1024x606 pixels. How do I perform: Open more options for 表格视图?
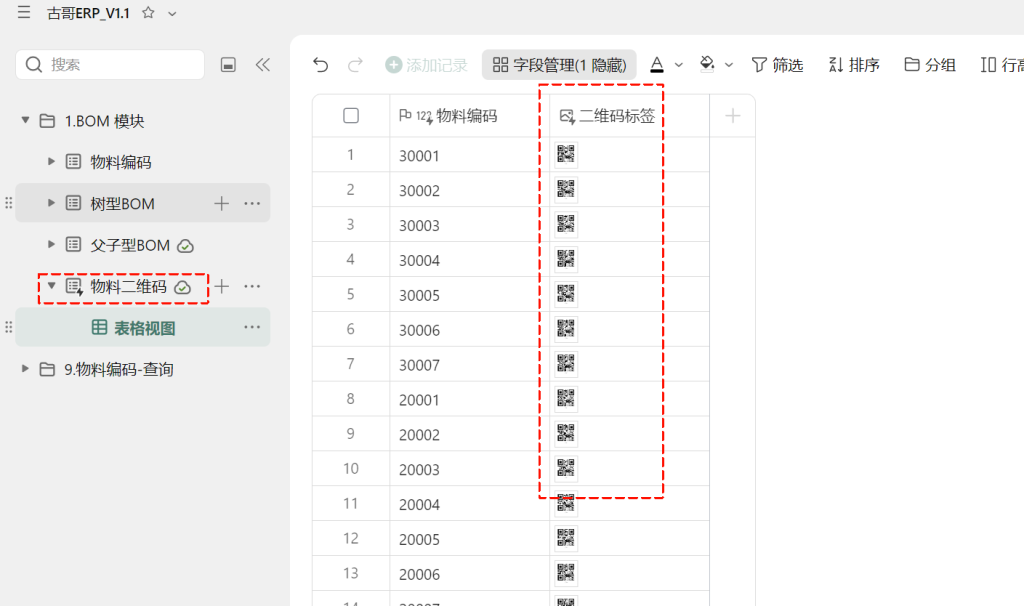252,327
